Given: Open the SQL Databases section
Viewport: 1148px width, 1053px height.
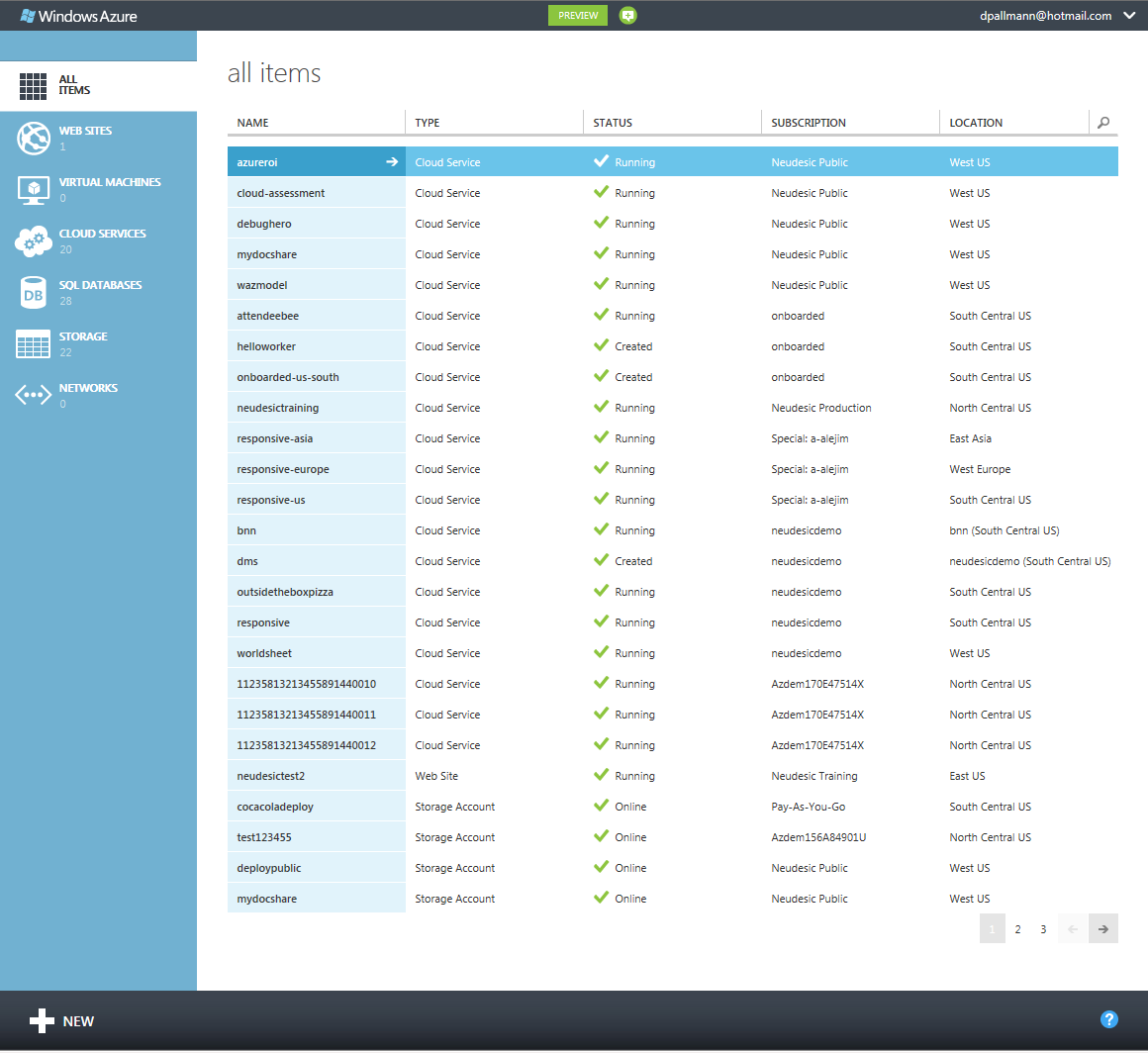Looking at the screenshot, I should [98, 293].
